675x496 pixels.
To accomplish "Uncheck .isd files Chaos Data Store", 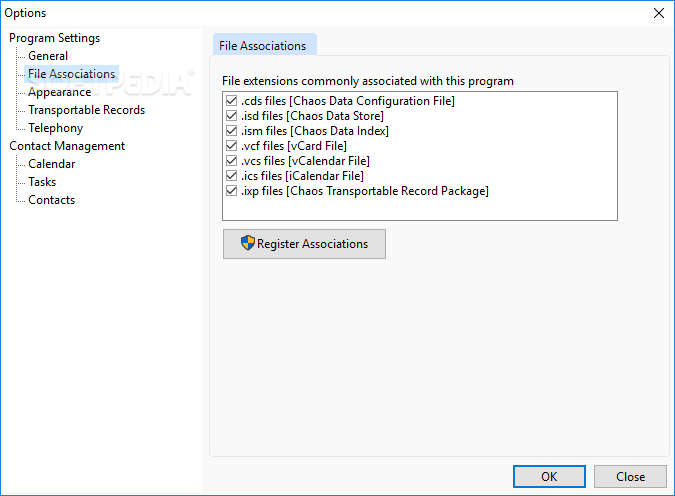I will coord(232,116).
